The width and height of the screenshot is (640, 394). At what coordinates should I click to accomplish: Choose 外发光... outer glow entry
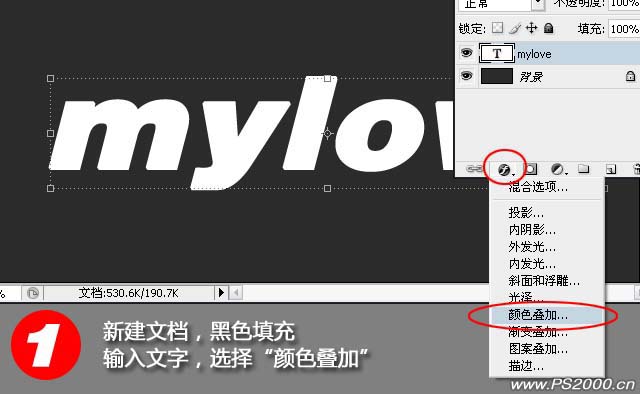tap(532, 247)
